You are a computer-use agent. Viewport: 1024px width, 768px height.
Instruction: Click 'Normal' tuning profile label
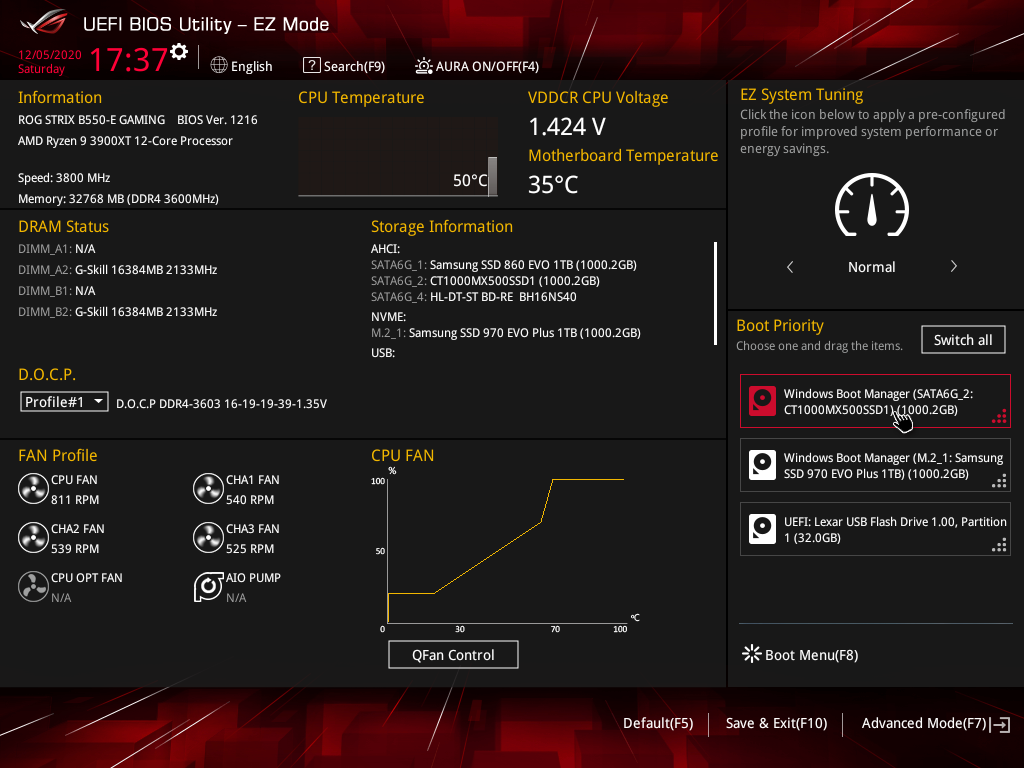point(872,266)
